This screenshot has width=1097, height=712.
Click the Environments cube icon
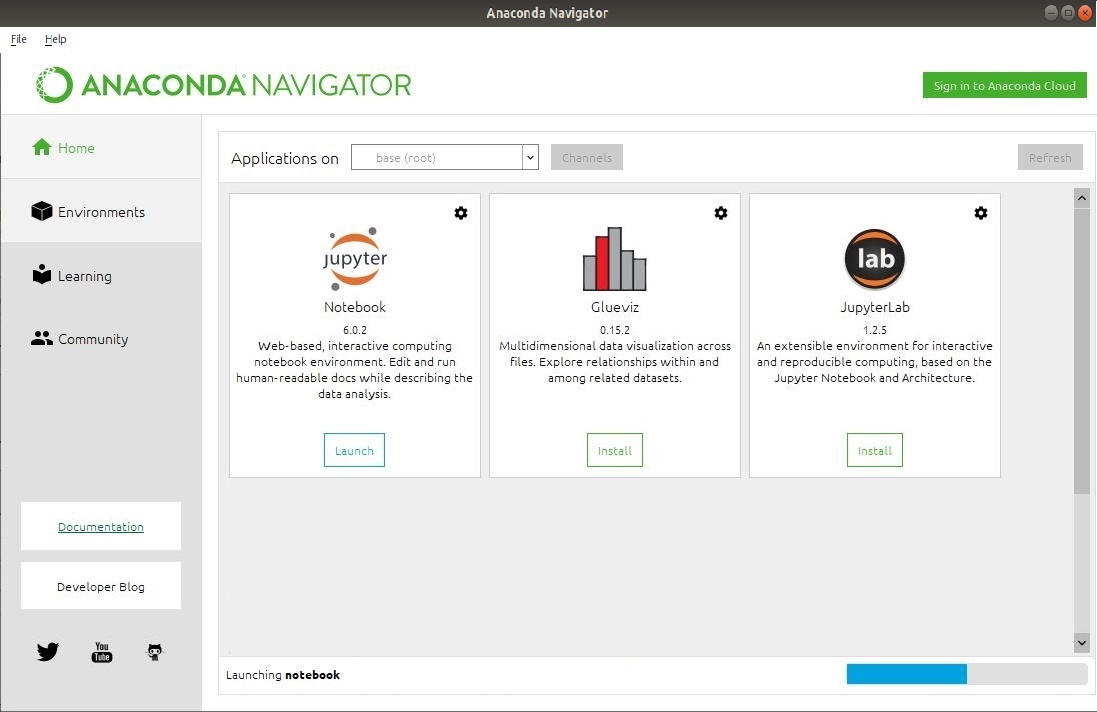42,211
